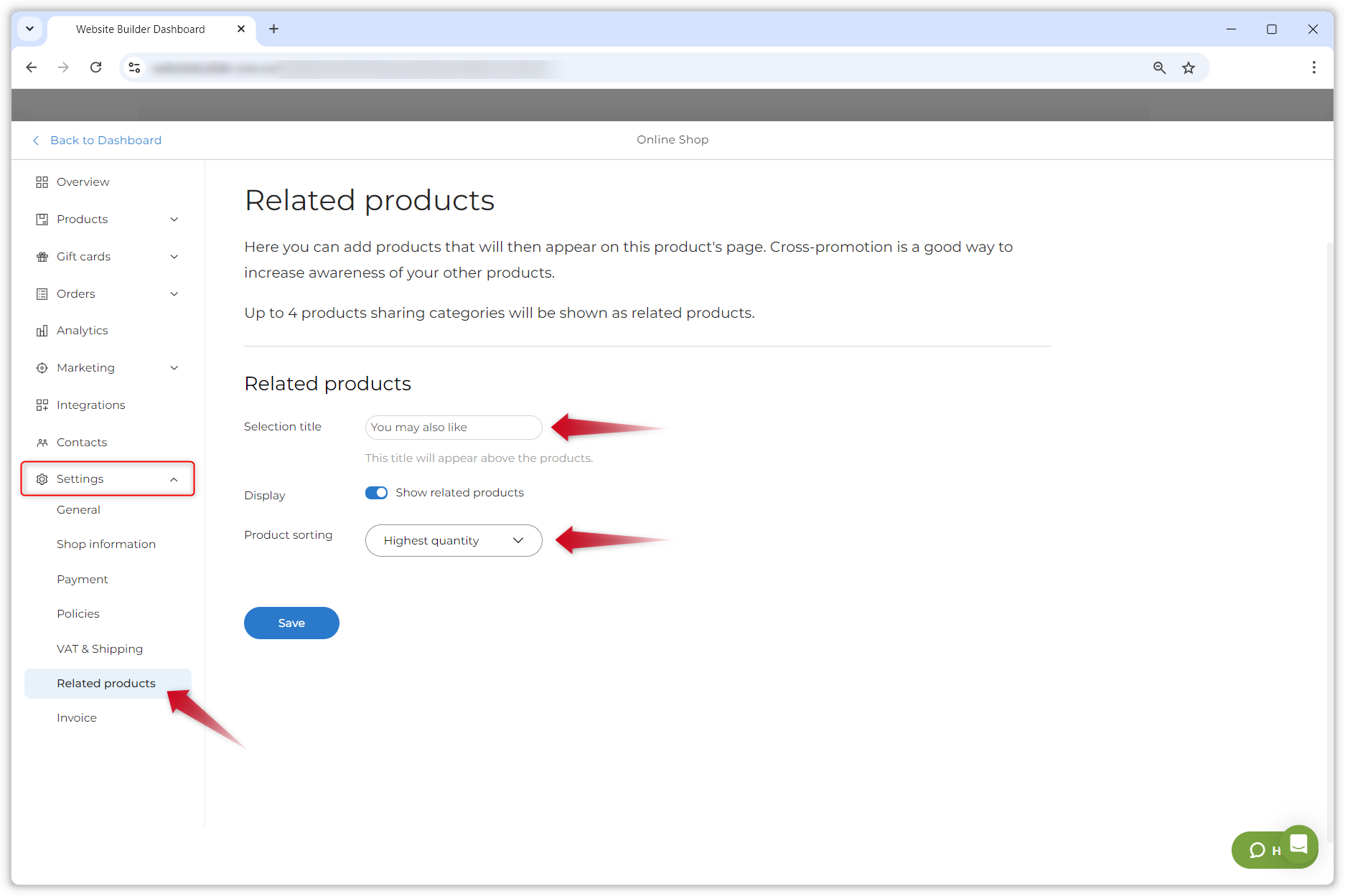The height and width of the screenshot is (896, 1345).
Task: Click the Orders icon
Action: [42, 293]
